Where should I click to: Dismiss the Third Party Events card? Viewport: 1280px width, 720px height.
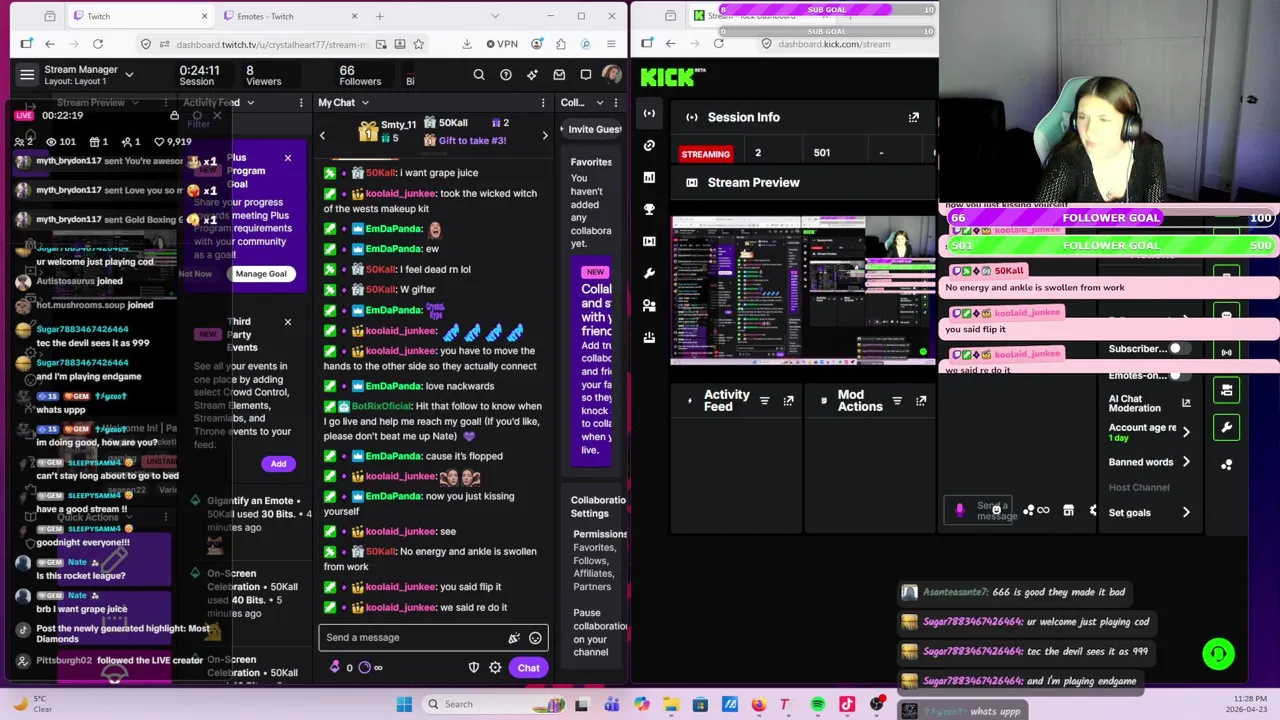(288, 322)
